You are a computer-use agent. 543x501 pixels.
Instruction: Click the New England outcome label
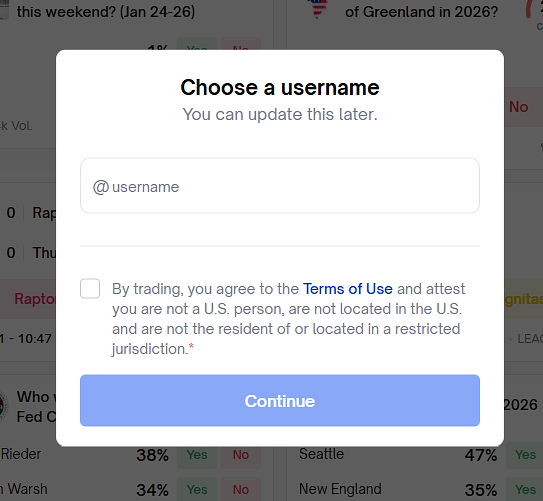[340, 489]
